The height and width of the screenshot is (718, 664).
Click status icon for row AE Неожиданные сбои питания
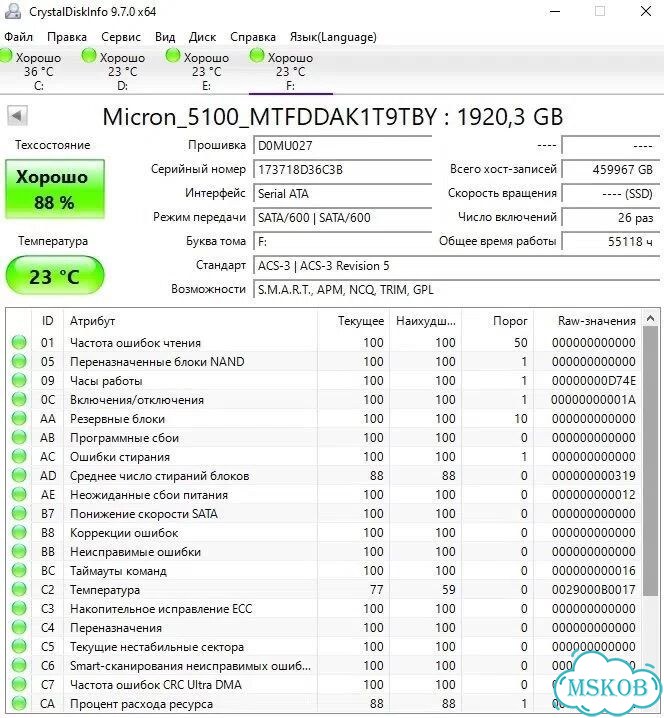pos(19,495)
